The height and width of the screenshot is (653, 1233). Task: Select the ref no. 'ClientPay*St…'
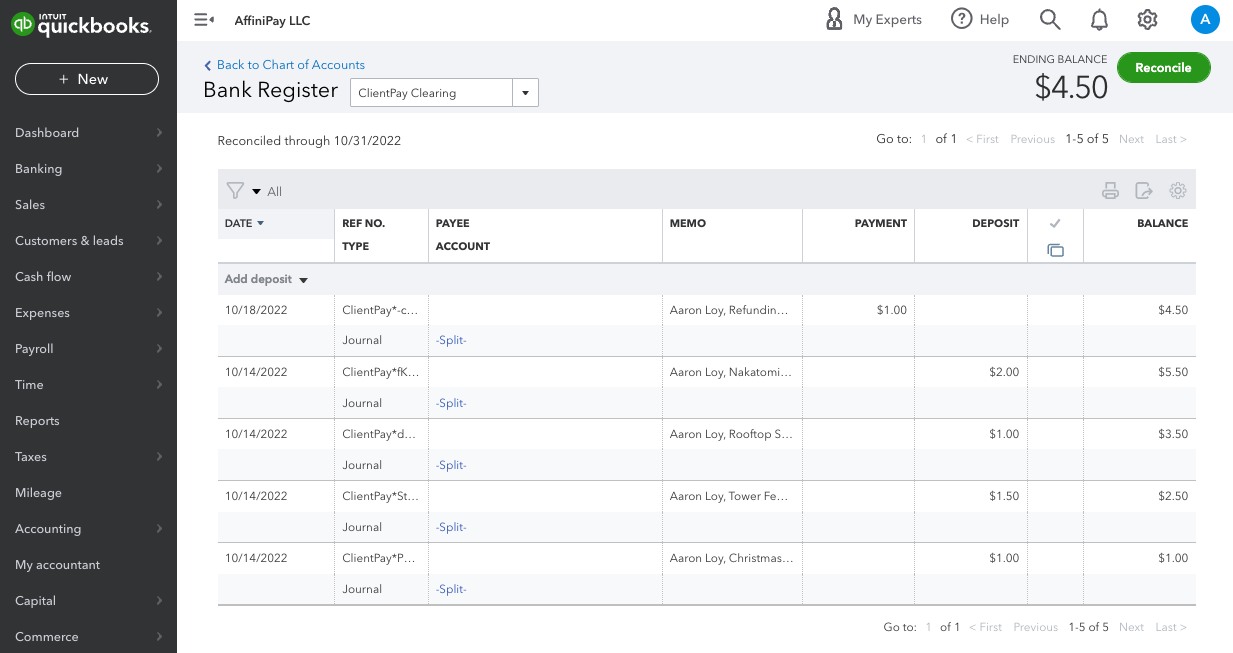coord(381,496)
